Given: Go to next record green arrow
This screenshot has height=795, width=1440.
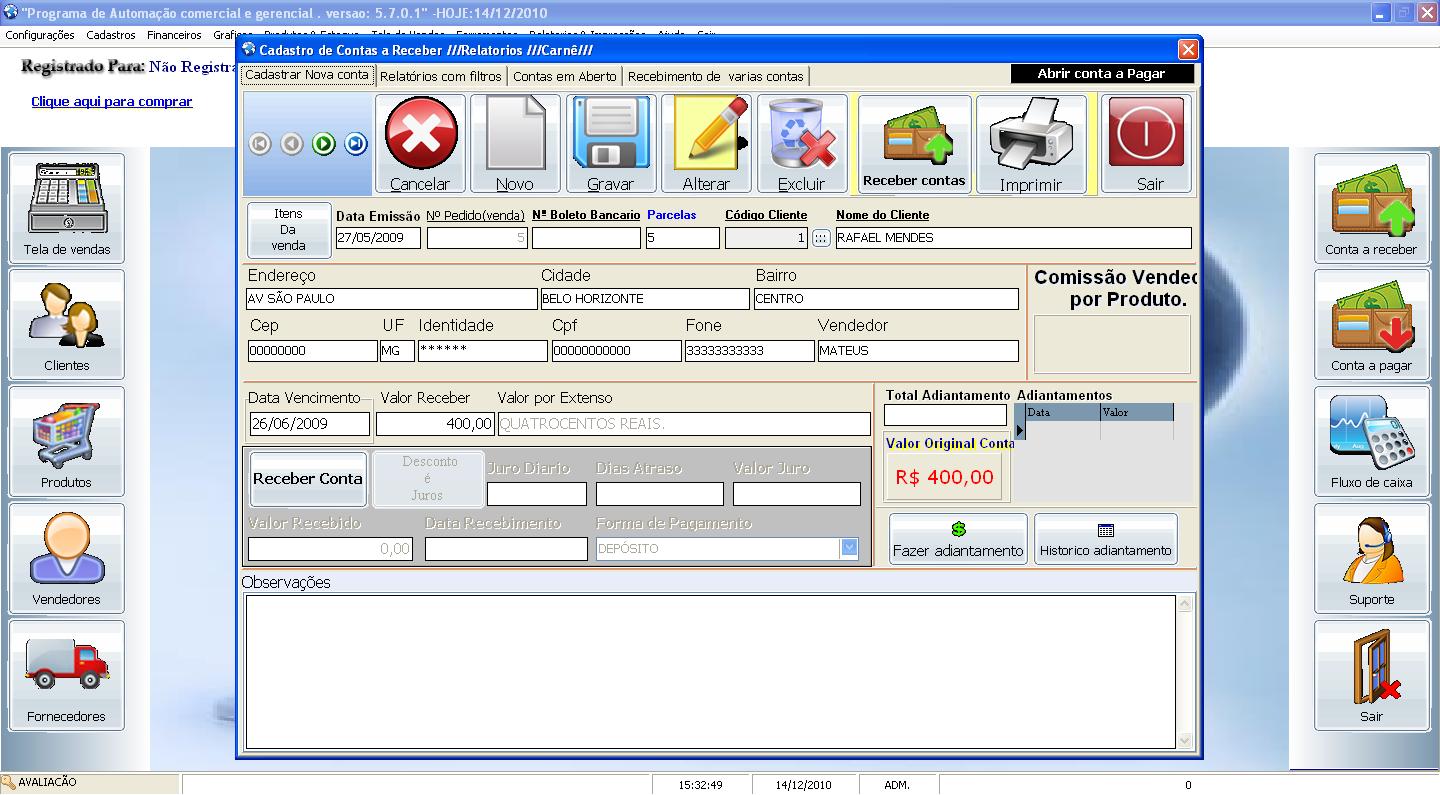Looking at the screenshot, I should [x=323, y=144].
